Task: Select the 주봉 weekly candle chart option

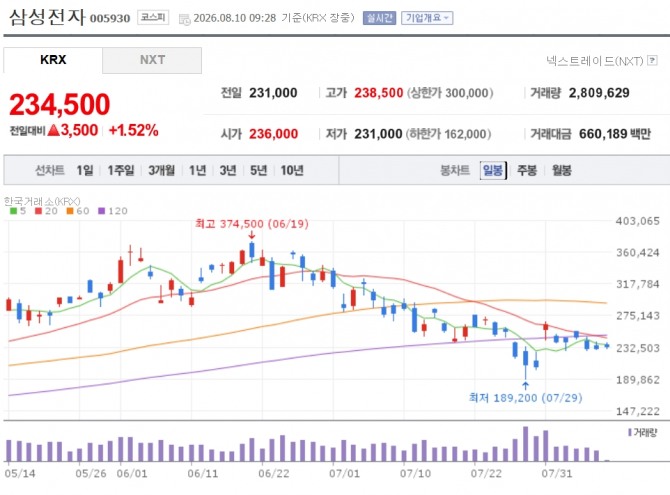Action: 527,170
